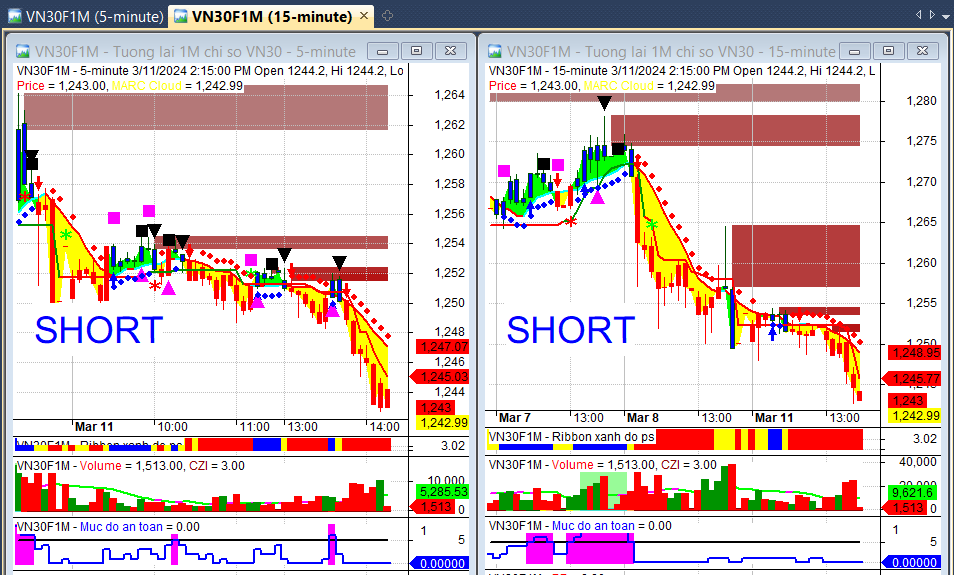Click the Volume label in 5-minute pane
Viewport: 954px width, 575px height.
point(101,466)
